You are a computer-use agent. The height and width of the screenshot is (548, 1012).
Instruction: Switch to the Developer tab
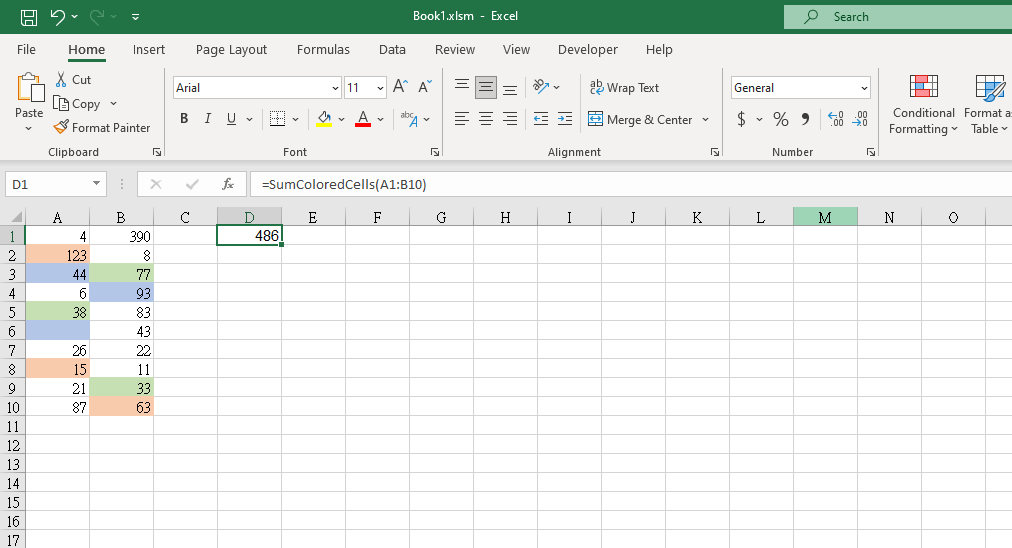[x=588, y=50]
